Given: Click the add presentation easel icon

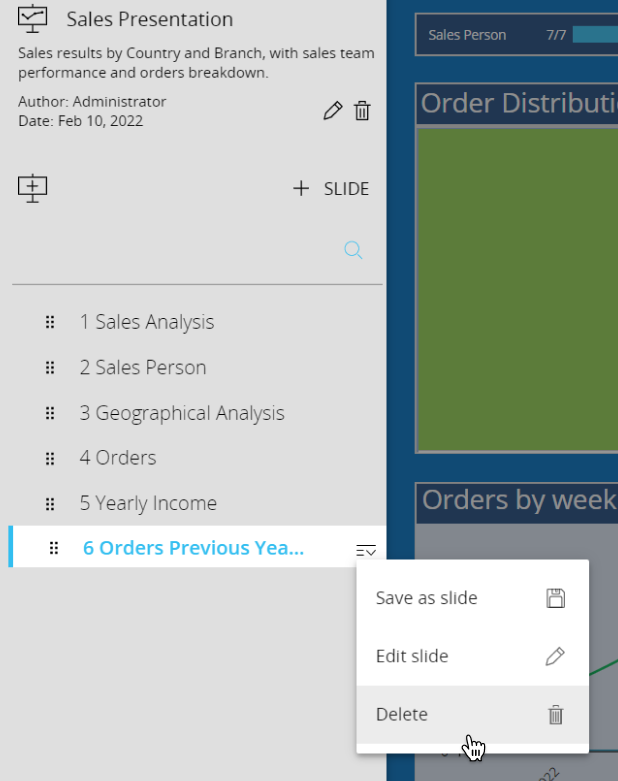Looking at the screenshot, I should (33, 188).
